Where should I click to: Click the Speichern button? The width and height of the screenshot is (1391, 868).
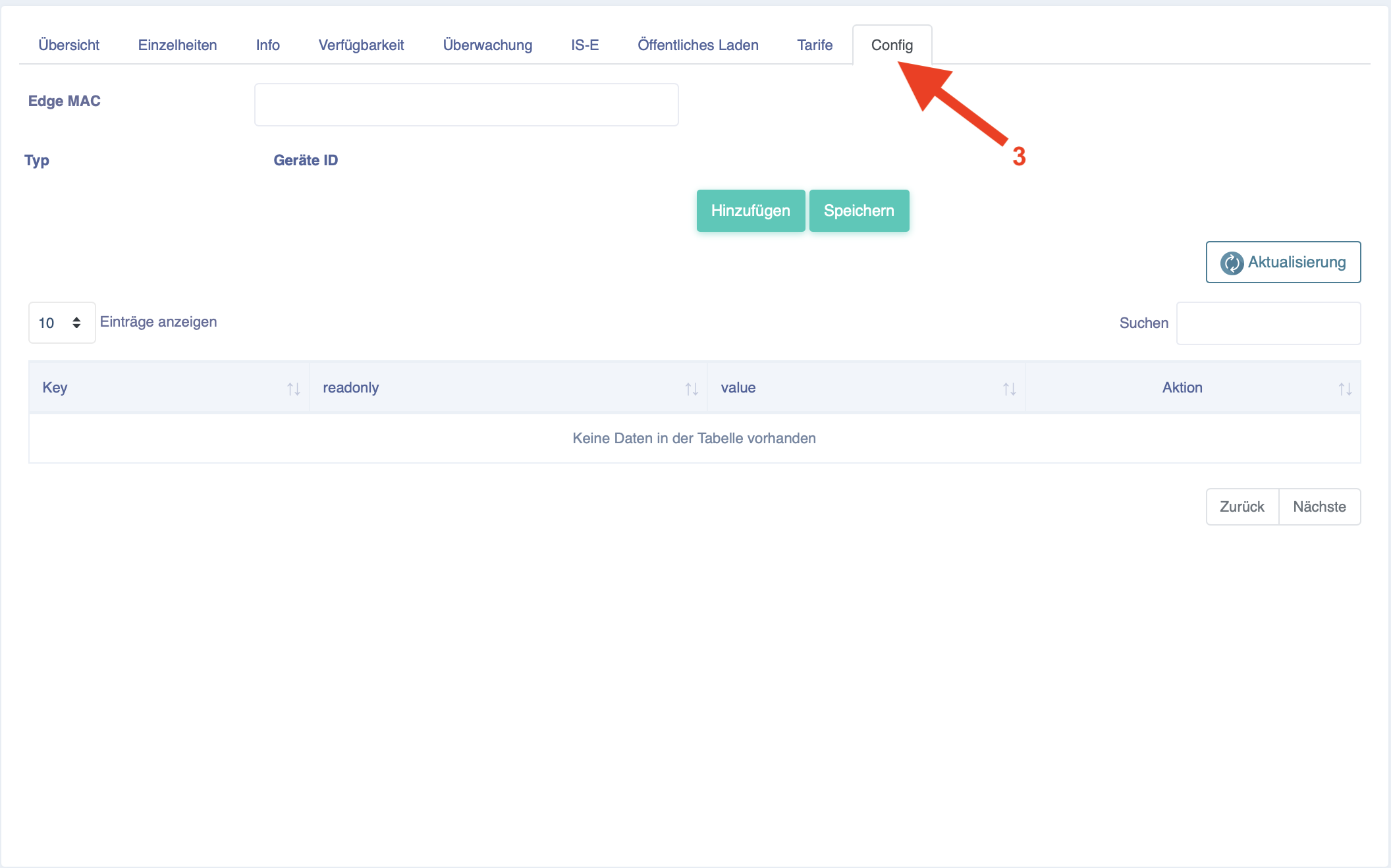pos(859,211)
